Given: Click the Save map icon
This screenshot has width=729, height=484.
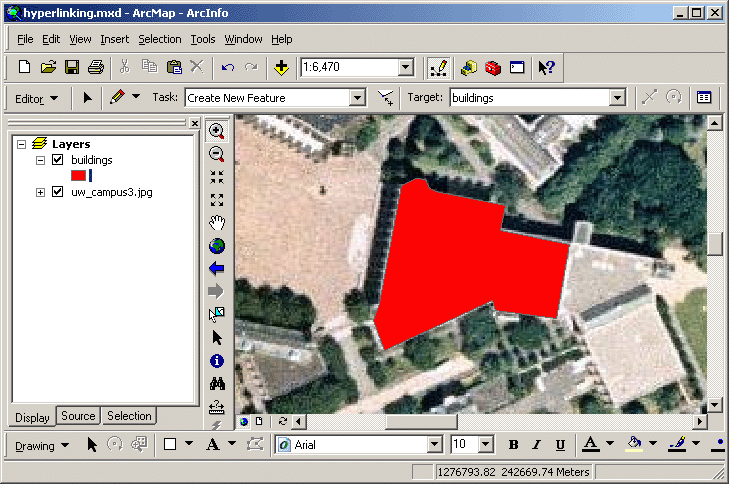Looking at the screenshot, I should click(72, 68).
